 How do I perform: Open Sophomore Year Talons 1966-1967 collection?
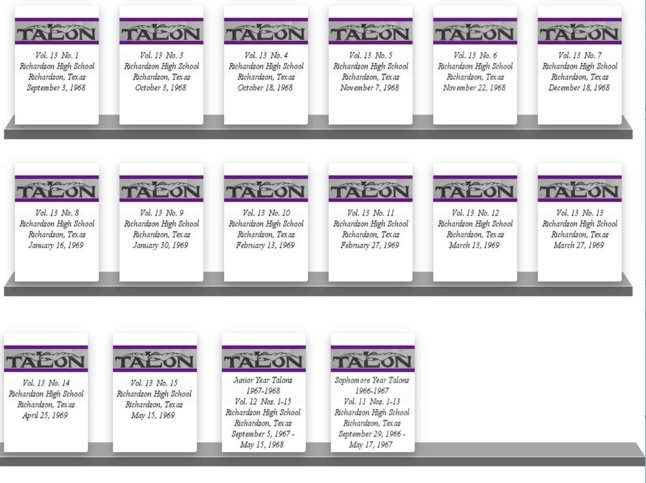coord(372,412)
